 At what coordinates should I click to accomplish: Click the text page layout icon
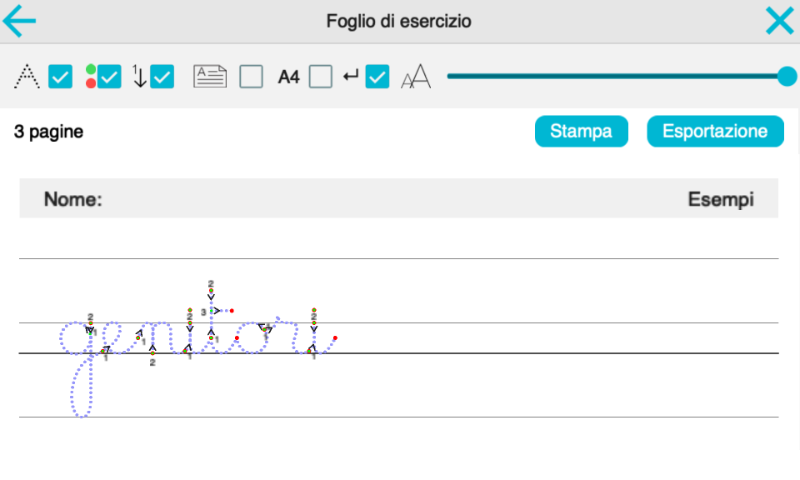(210, 77)
